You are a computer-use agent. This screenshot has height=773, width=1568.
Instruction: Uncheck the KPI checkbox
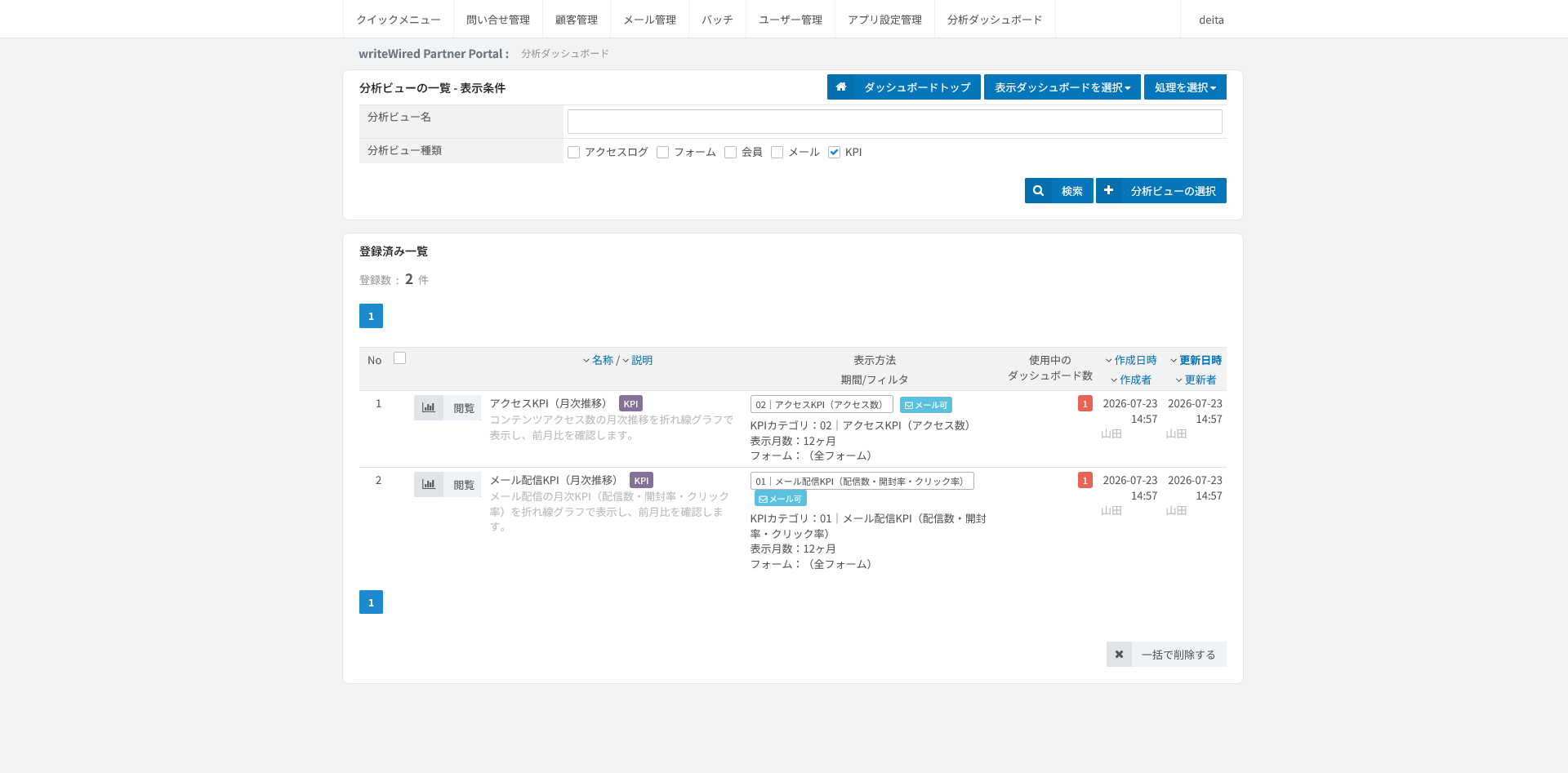pyautogui.click(x=834, y=153)
